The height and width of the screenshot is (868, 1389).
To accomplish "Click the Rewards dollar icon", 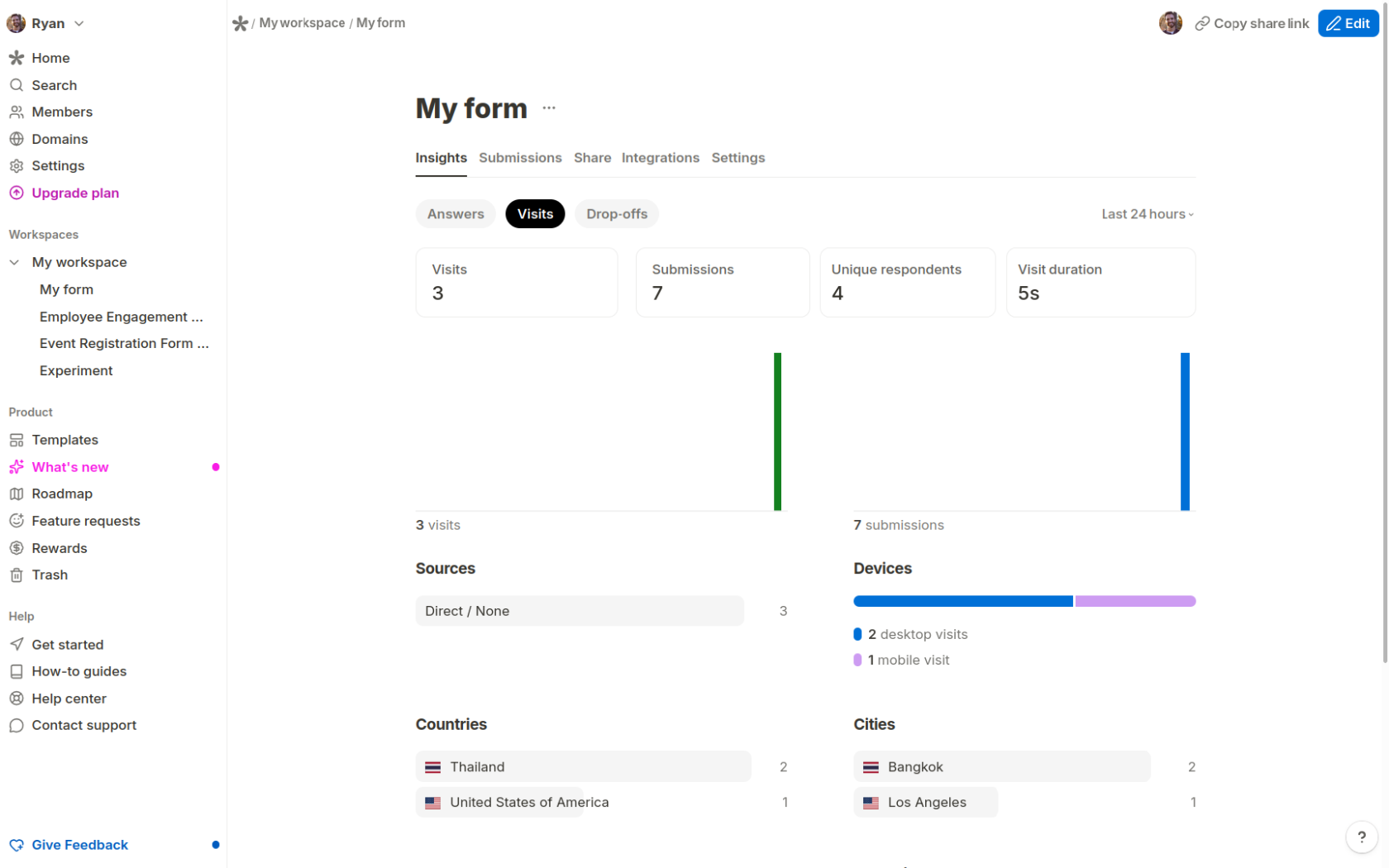I will 17,548.
